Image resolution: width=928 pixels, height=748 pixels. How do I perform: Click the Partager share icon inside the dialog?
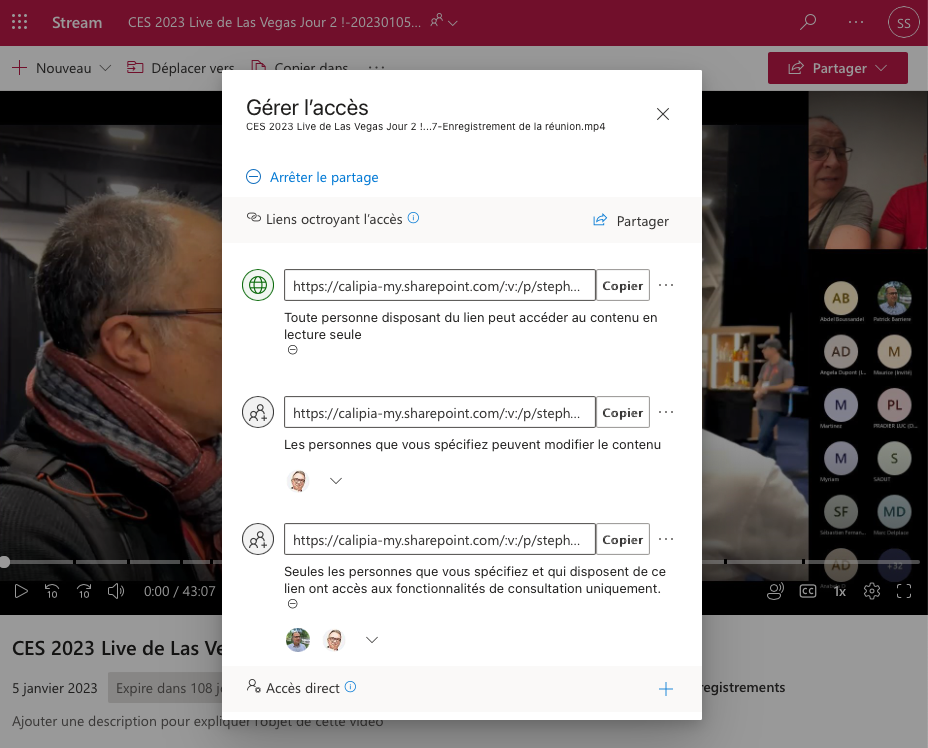599,221
